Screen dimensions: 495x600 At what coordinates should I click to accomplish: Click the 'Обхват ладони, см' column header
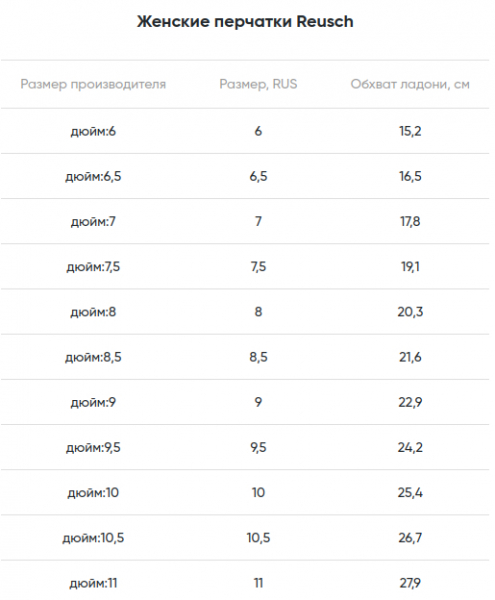410,84
